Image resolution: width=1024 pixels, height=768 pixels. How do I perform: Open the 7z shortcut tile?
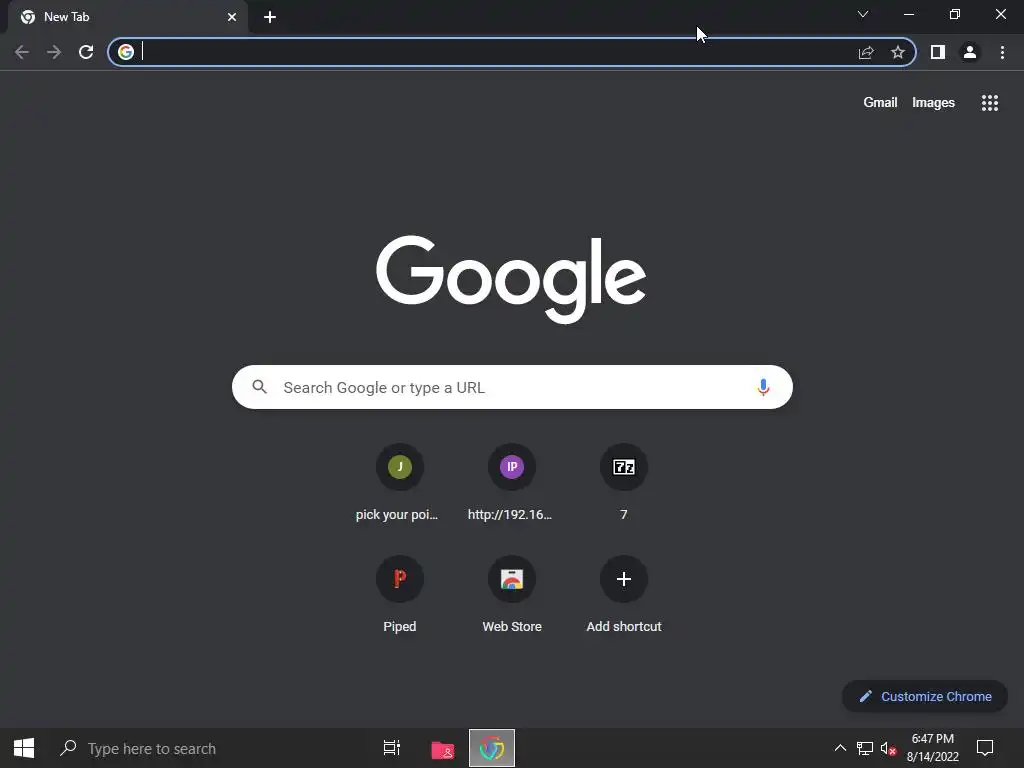tap(624, 483)
